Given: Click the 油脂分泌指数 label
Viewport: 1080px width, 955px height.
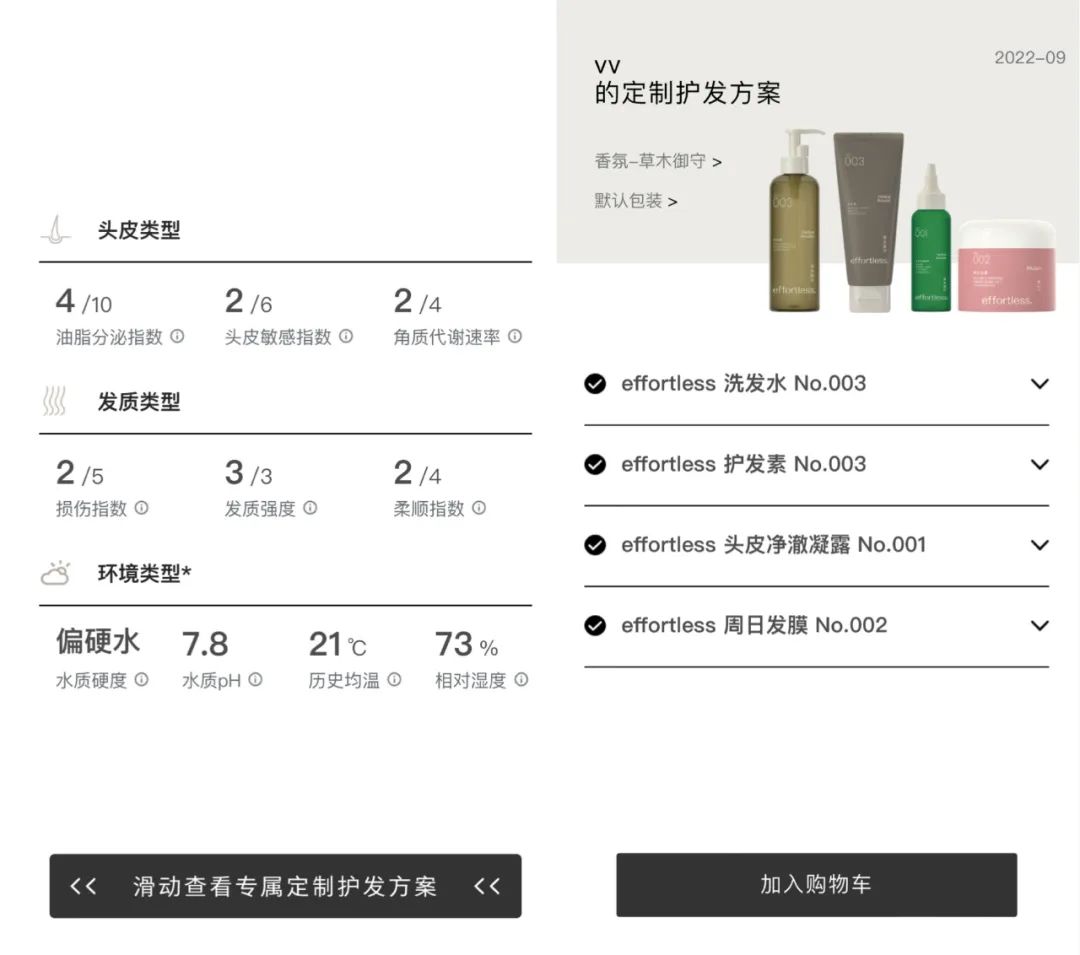Looking at the screenshot, I should [x=109, y=337].
